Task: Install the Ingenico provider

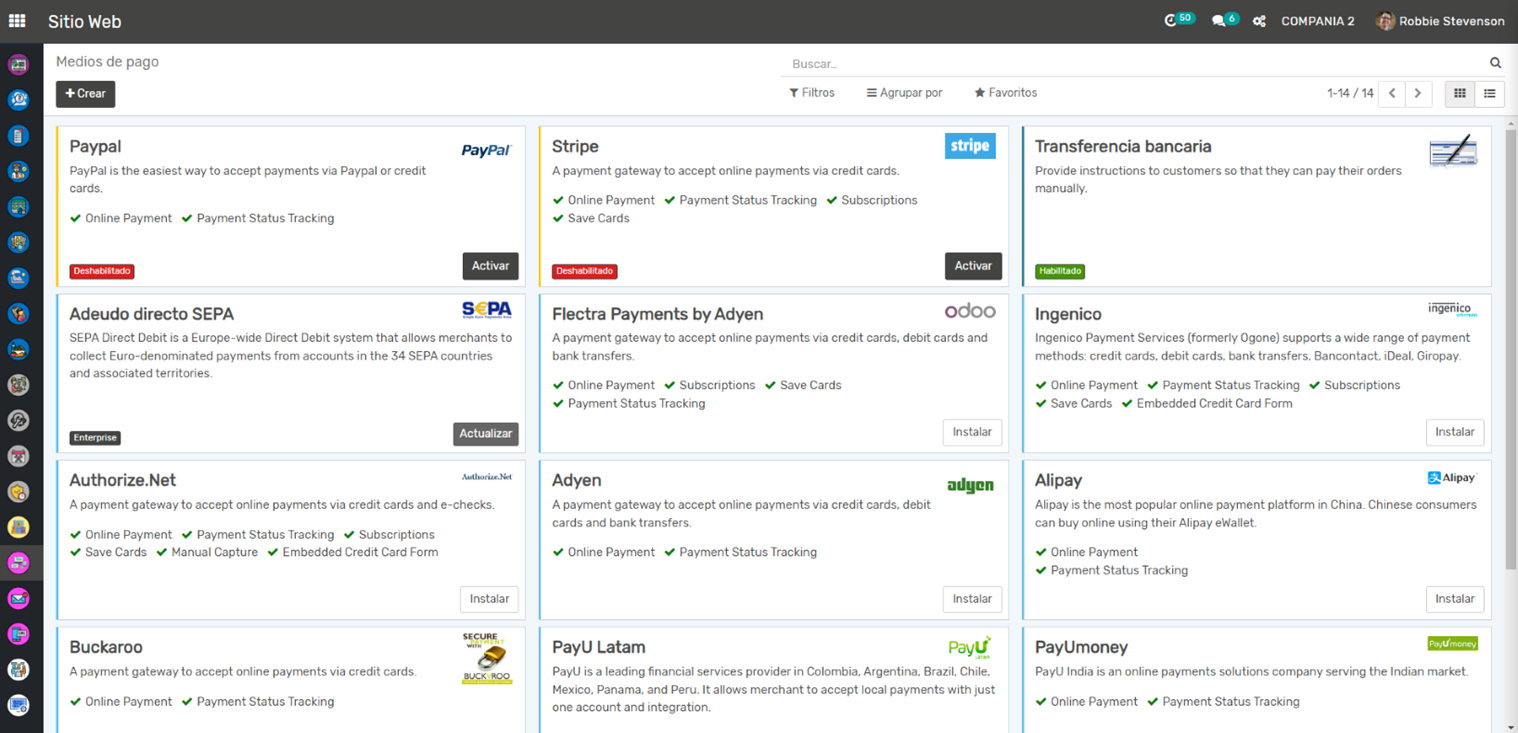Action: click(1455, 432)
